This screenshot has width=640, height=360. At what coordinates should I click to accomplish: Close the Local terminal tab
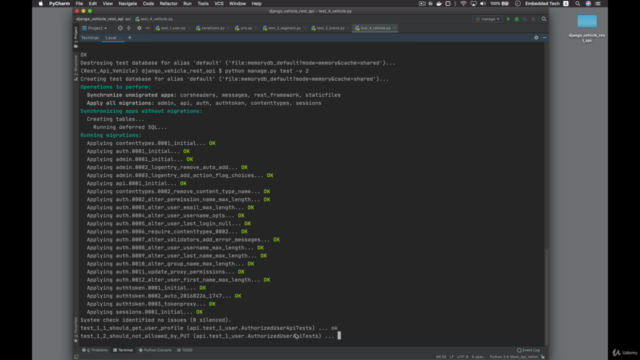[120, 38]
